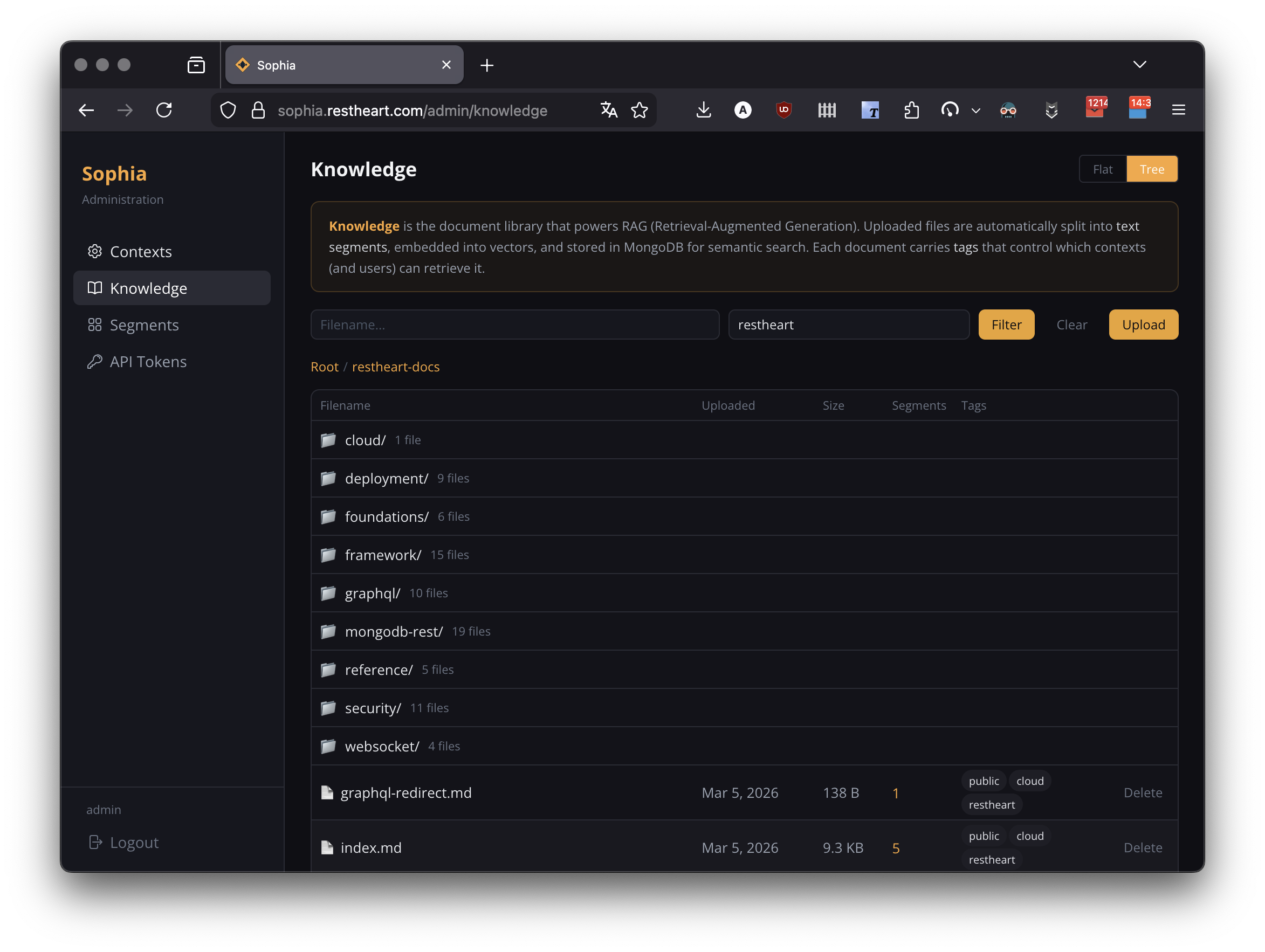Reload the page with the refresh icon
This screenshot has width=1265, height=952.
[164, 110]
